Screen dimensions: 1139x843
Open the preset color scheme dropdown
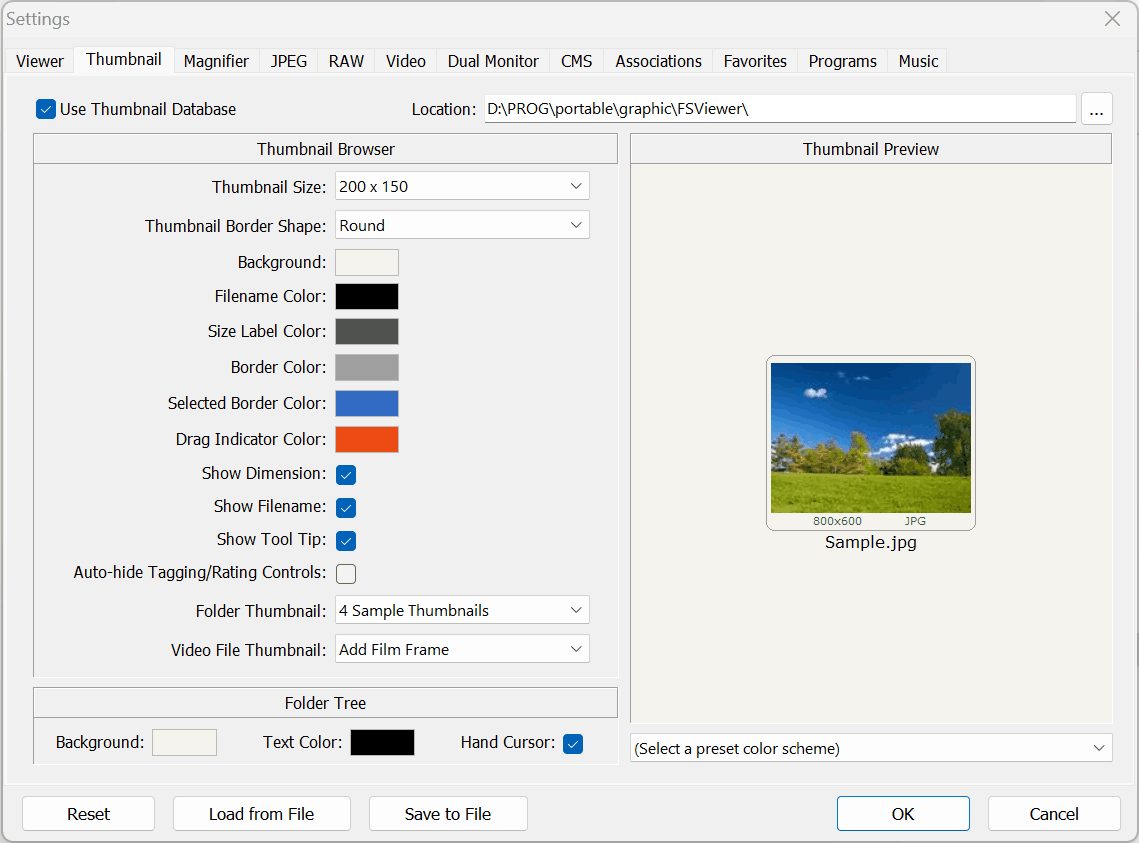tap(871, 749)
